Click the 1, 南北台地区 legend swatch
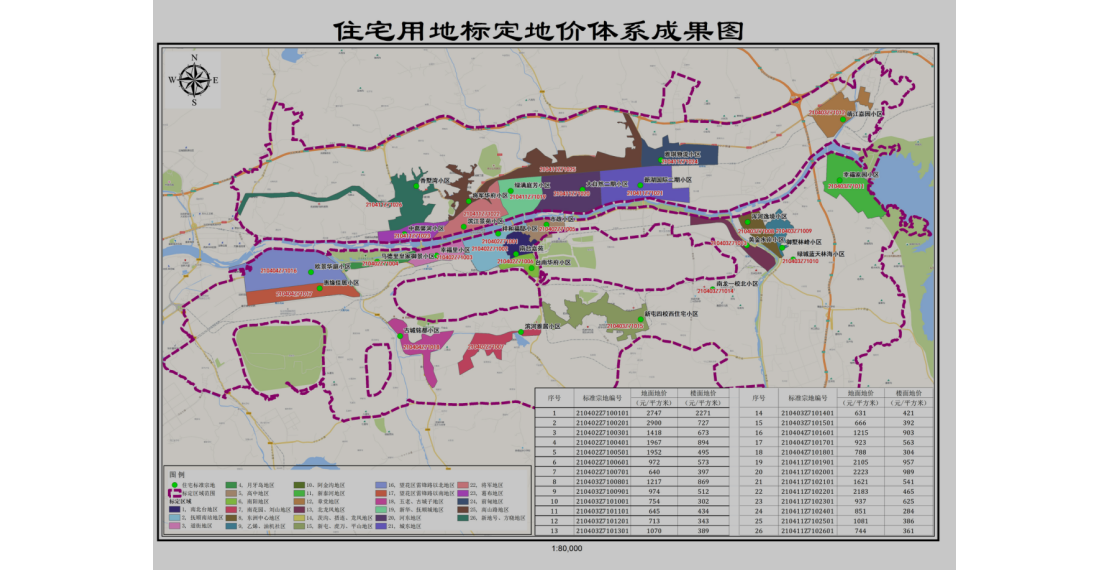The image size is (1112, 571). (175, 510)
